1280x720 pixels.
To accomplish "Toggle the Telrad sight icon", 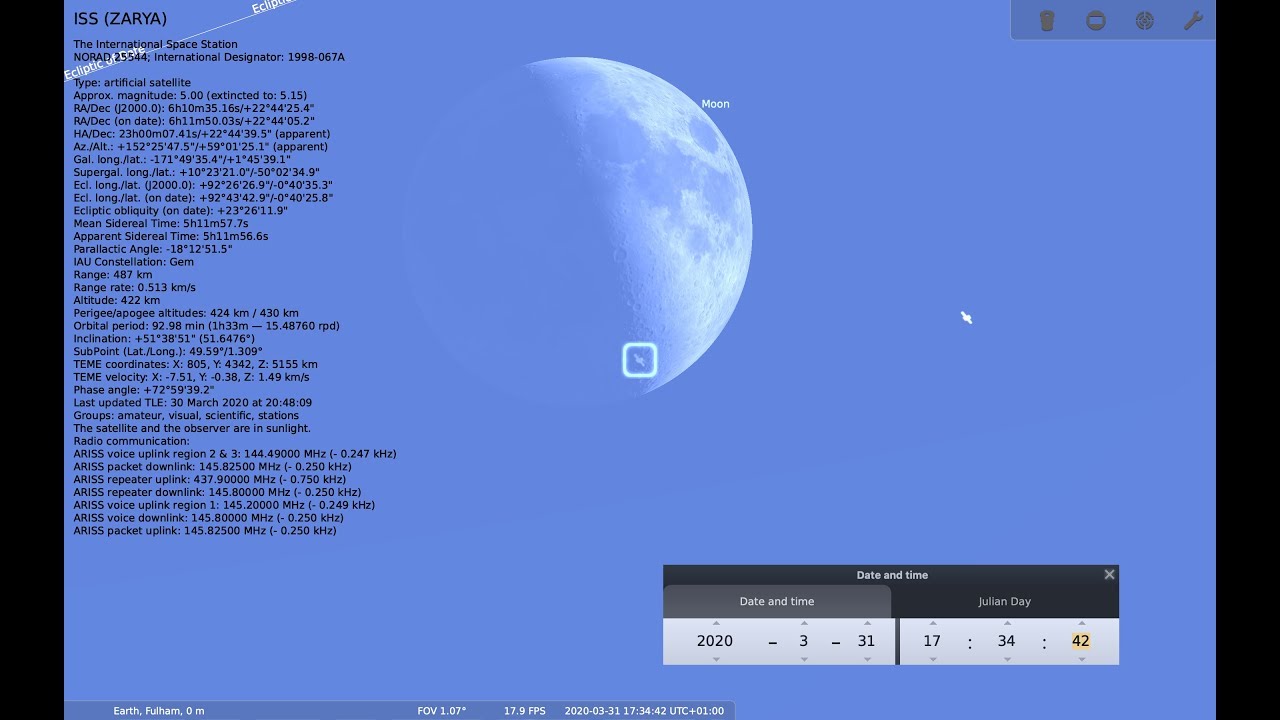I will pos(1145,20).
